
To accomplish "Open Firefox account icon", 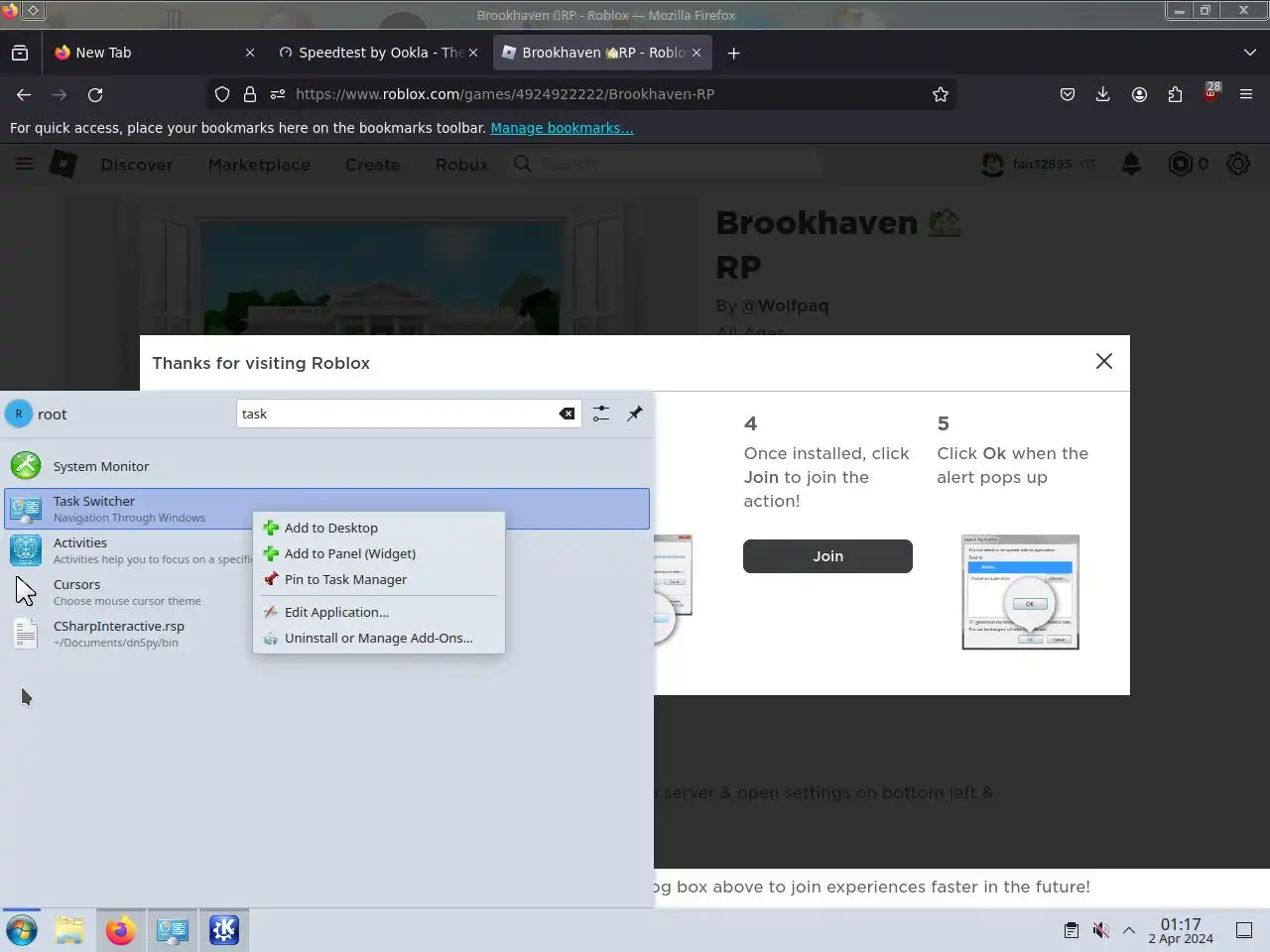I will click(1139, 94).
